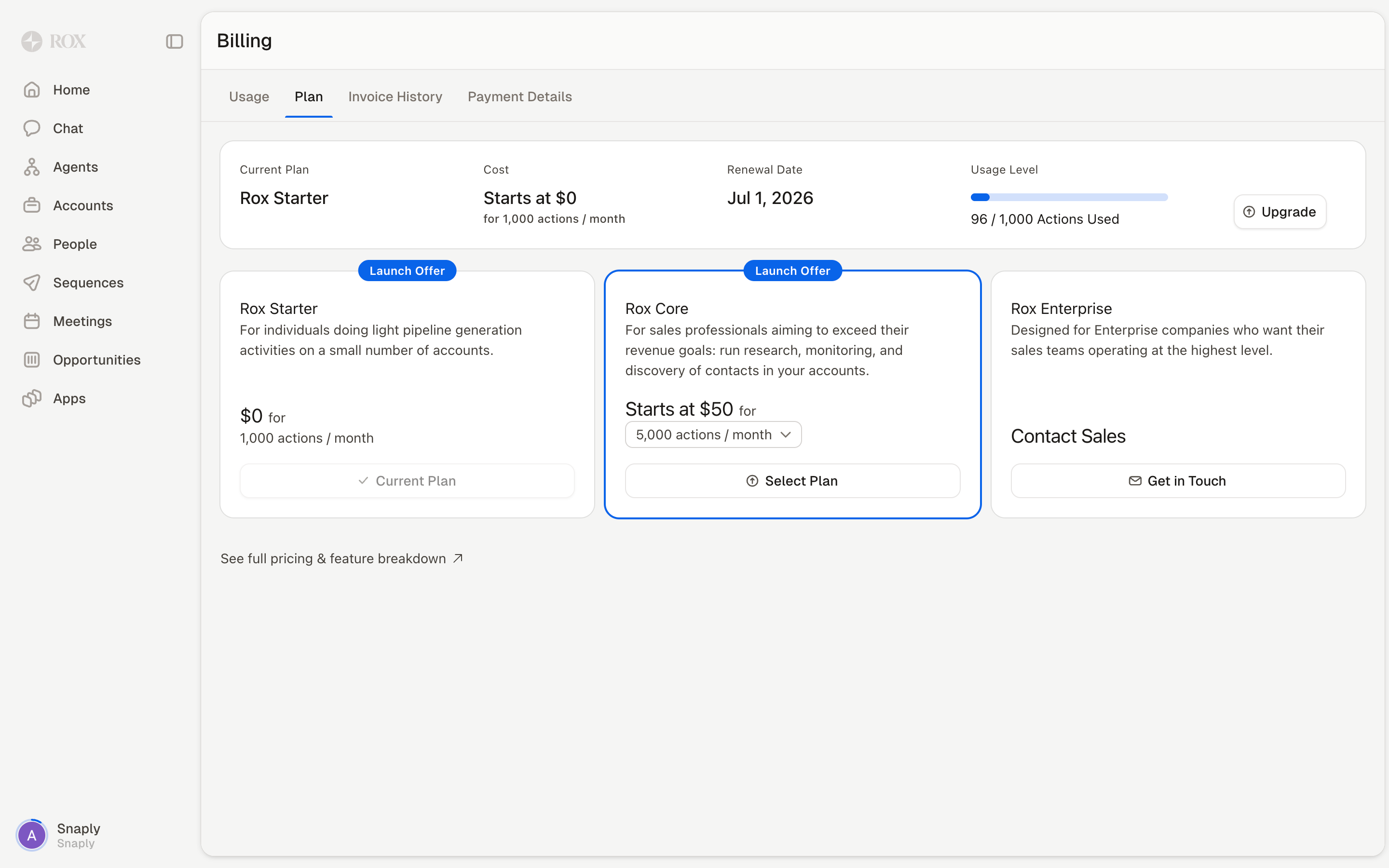Viewport: 1389px width, 868px height.
Task: Click the external arrow beside pricing breakdown
Action: point(457,558)
